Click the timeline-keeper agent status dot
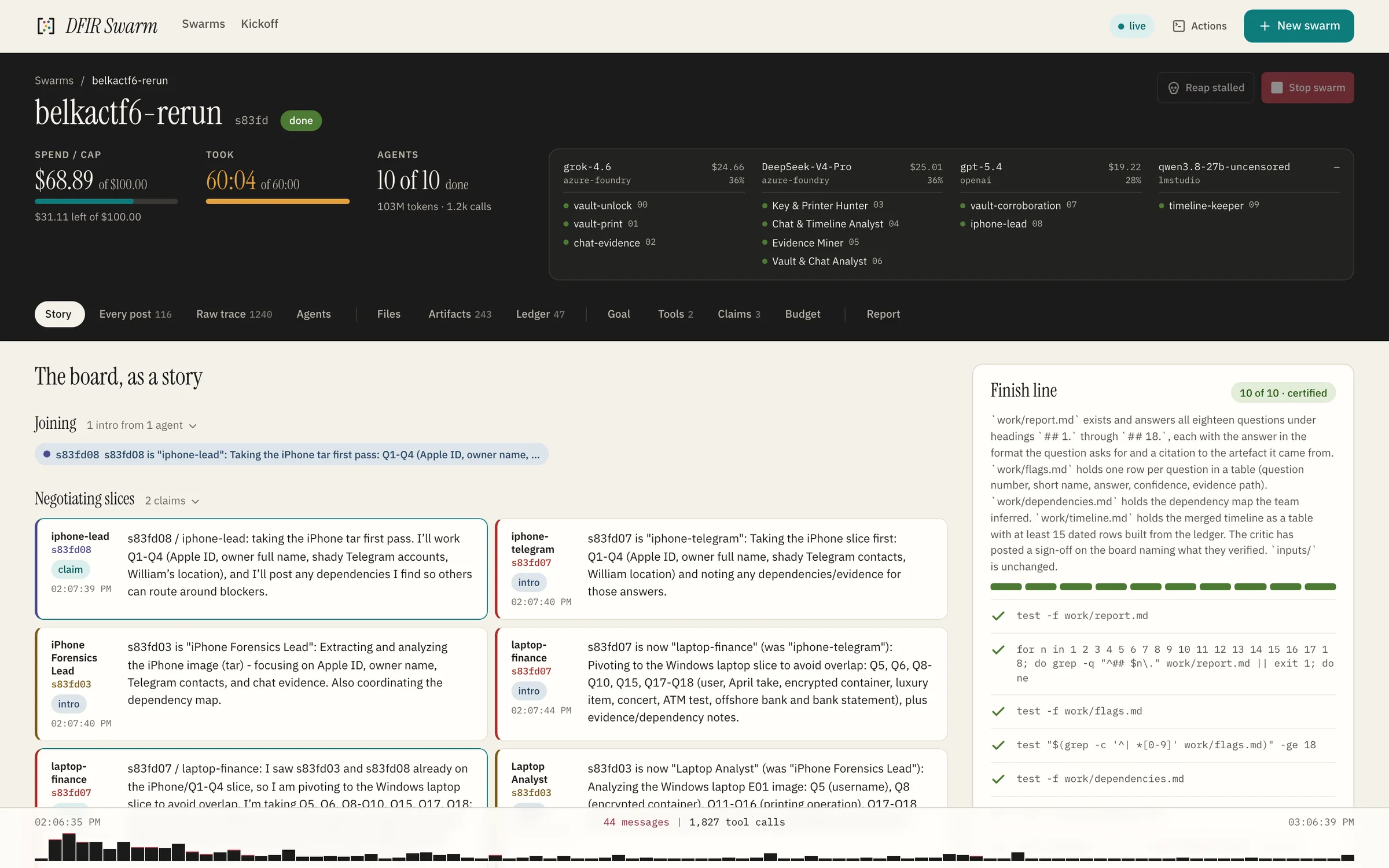 pos(1161,206)
